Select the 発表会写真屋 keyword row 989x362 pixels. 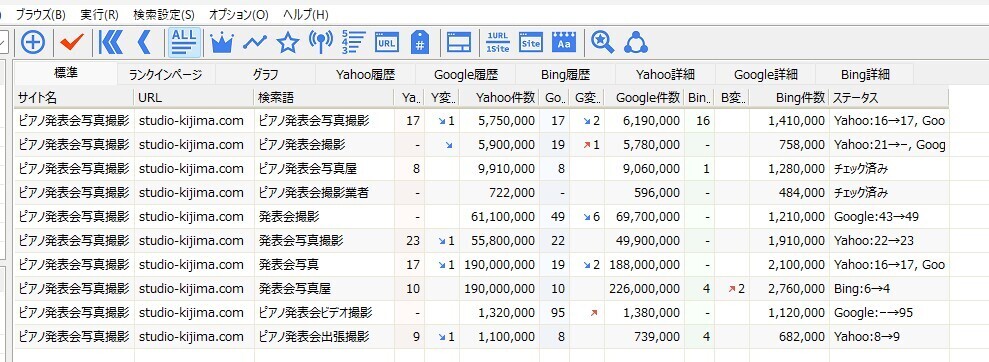point(482,288)
